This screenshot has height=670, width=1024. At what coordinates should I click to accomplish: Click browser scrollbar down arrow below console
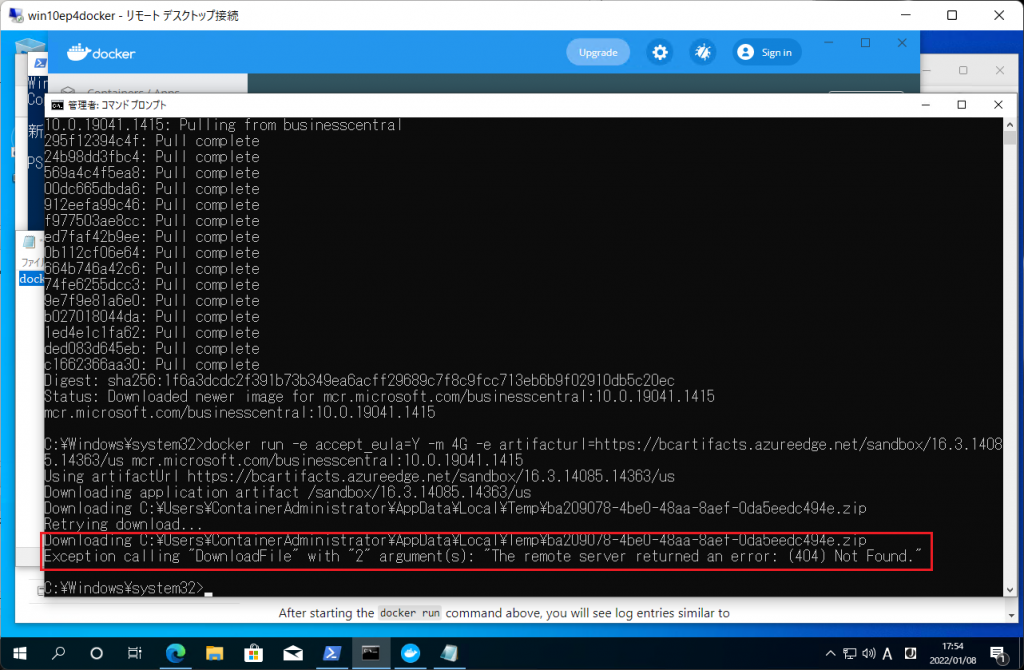(x=1011, y=614)
